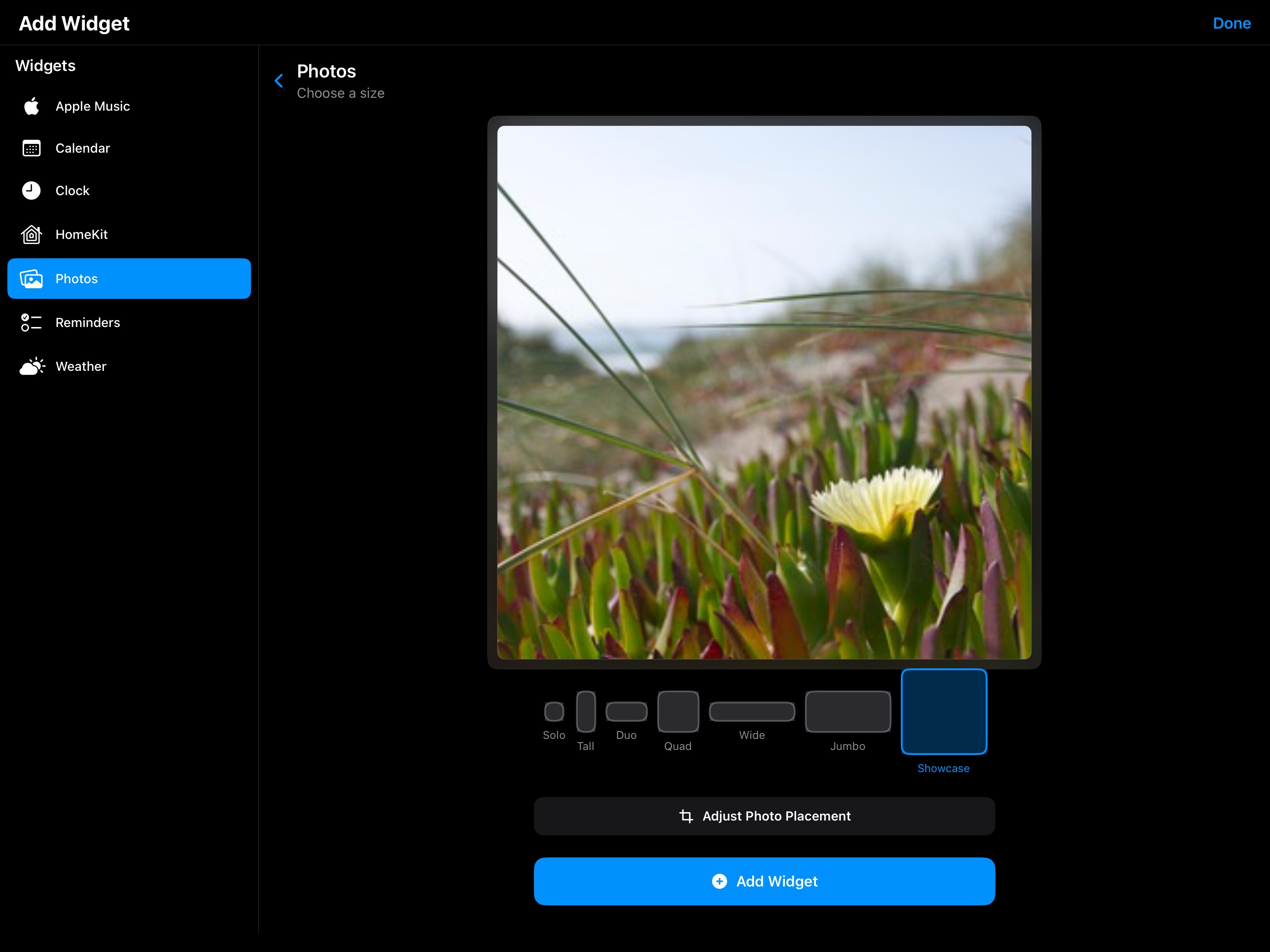Select Reminders in the widget list
This screenshot has height=952, width=1270.
pyautogui.click(x=129, y=322)
